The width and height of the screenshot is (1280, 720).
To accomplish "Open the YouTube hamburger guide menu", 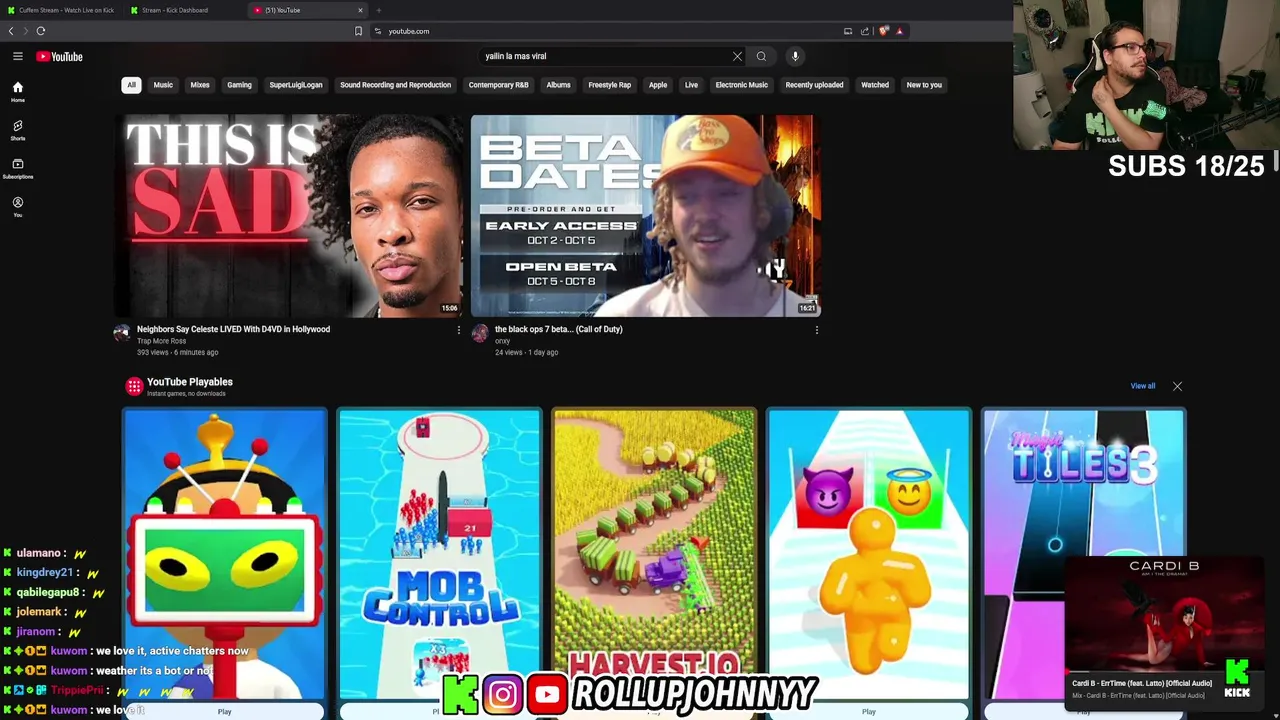I will pos(17,56).
